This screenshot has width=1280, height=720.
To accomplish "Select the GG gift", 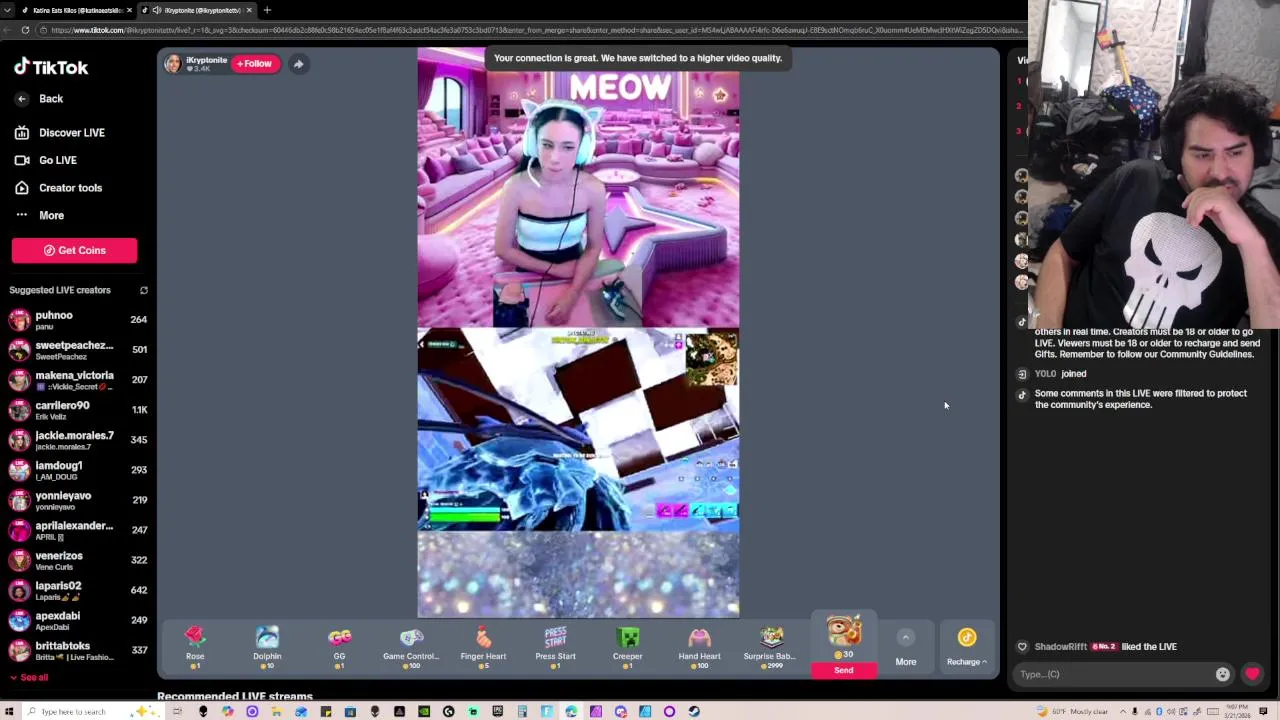I will click(x=339, y=647).
